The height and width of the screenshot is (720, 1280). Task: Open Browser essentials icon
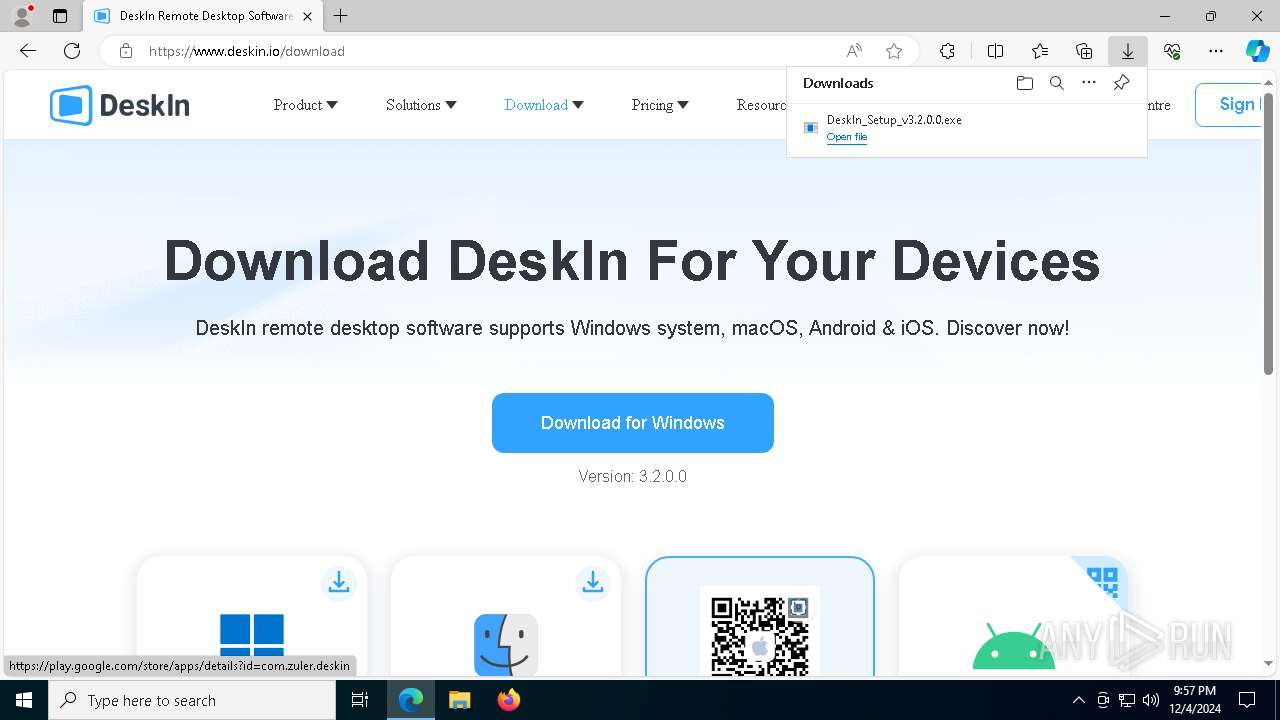pos(1172,51)
